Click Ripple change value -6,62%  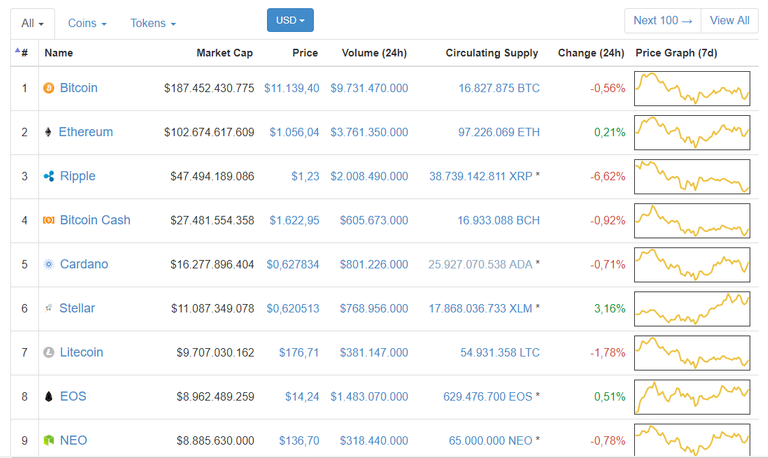click(x=608, y=176)
